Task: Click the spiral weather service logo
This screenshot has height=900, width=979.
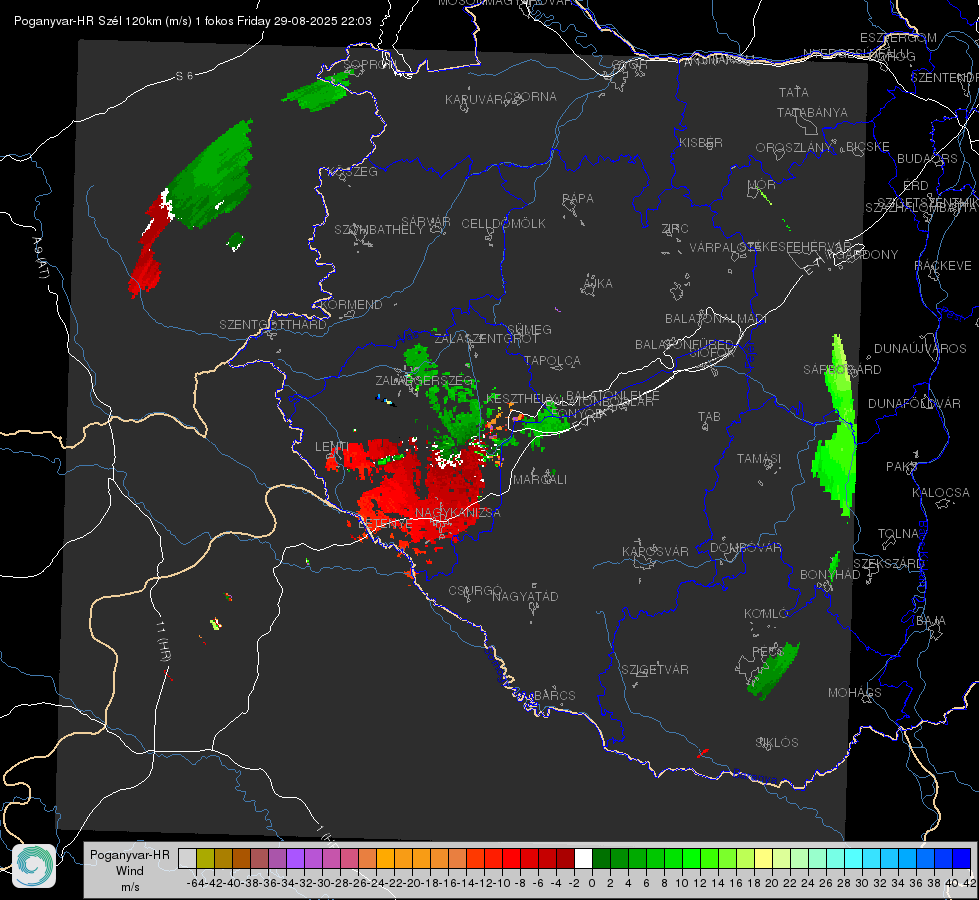Action: (34, 866)
